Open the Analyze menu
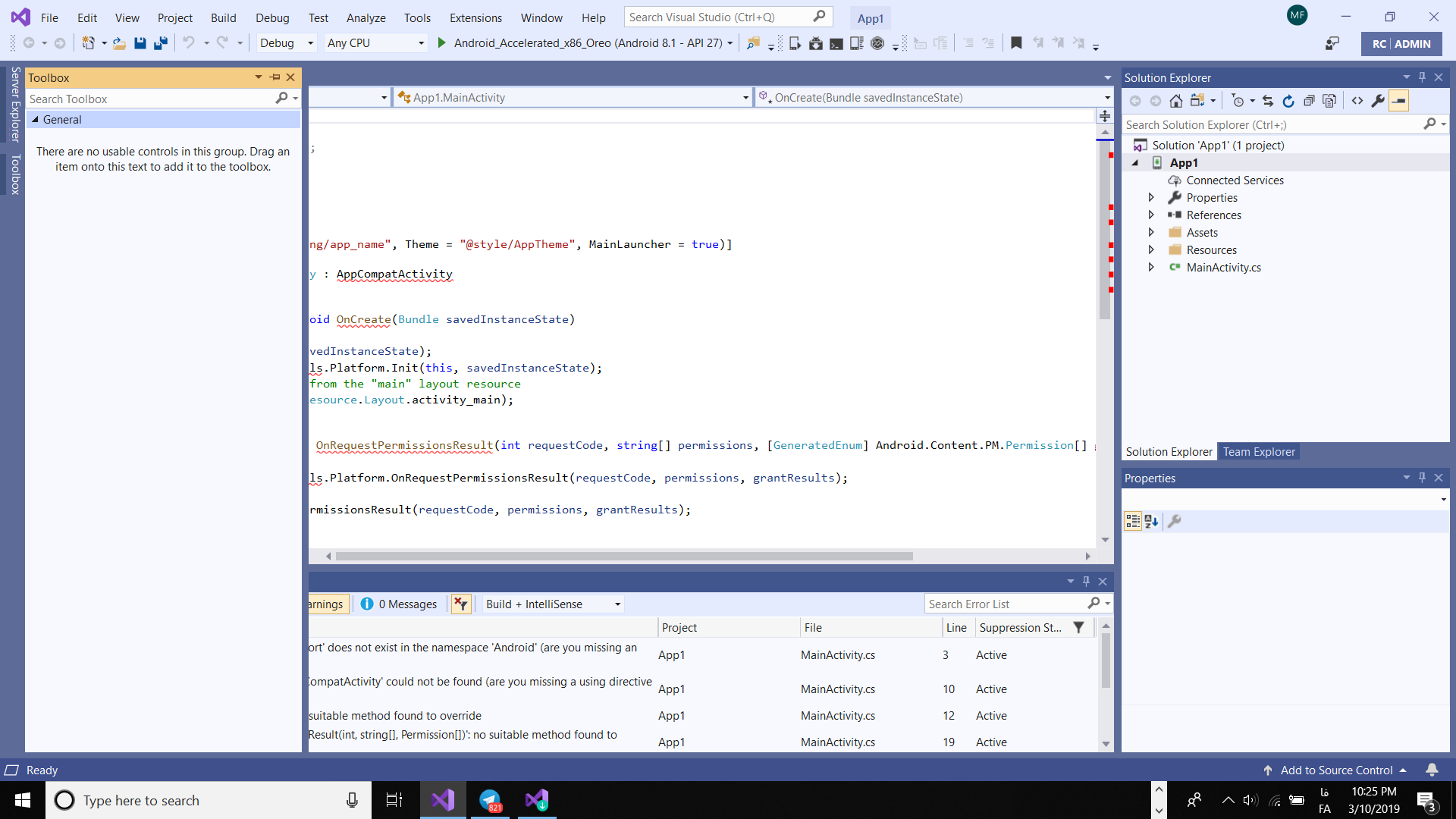1456x819 pixels. 366,17
